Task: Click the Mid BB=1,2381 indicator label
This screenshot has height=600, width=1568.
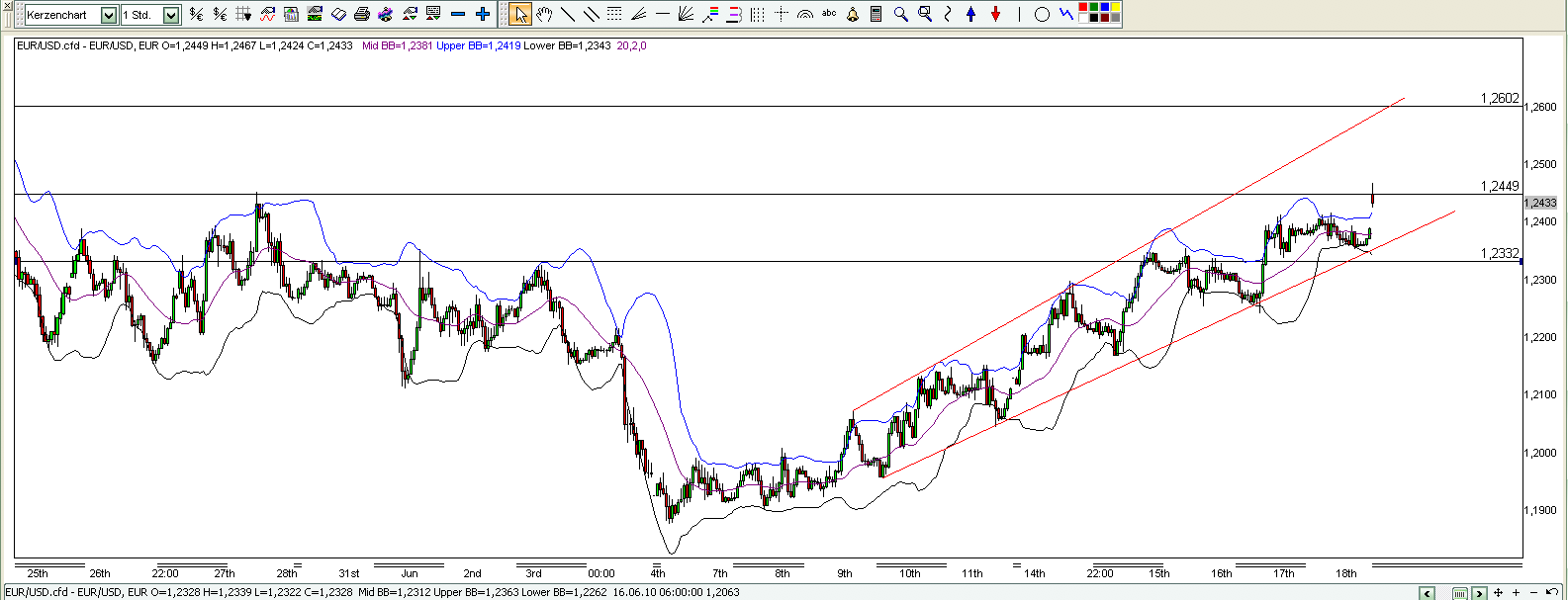Action: click(x=398, y=45)
